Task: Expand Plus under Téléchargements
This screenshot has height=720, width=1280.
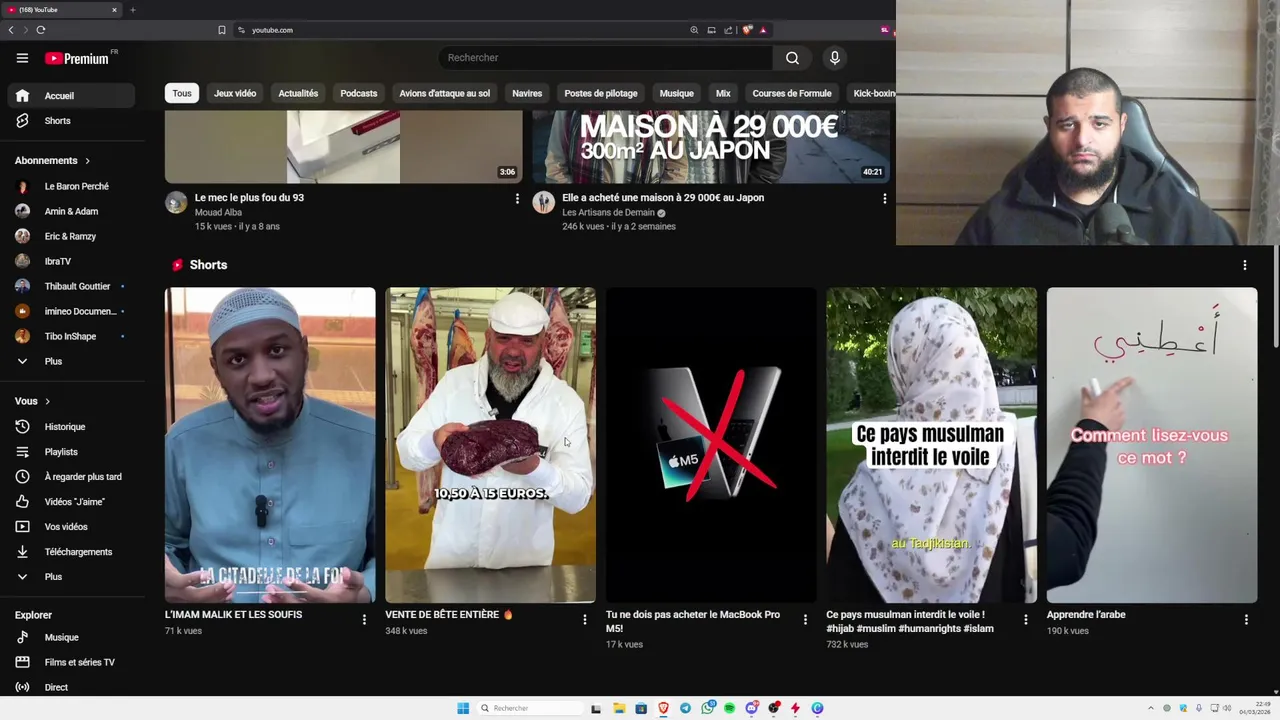Action: [70, 577]
